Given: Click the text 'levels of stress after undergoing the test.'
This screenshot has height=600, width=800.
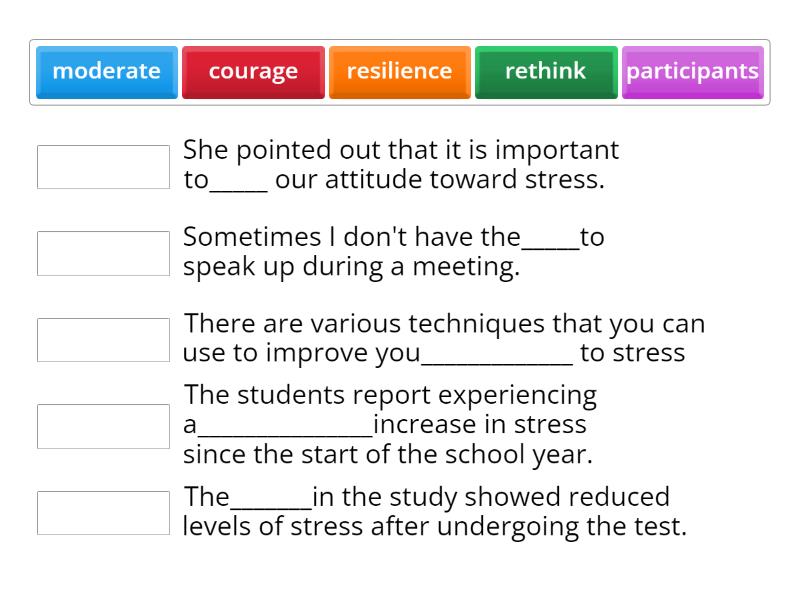Looking at the screenshot, I should pyautogui.click(x=434, y=527).
